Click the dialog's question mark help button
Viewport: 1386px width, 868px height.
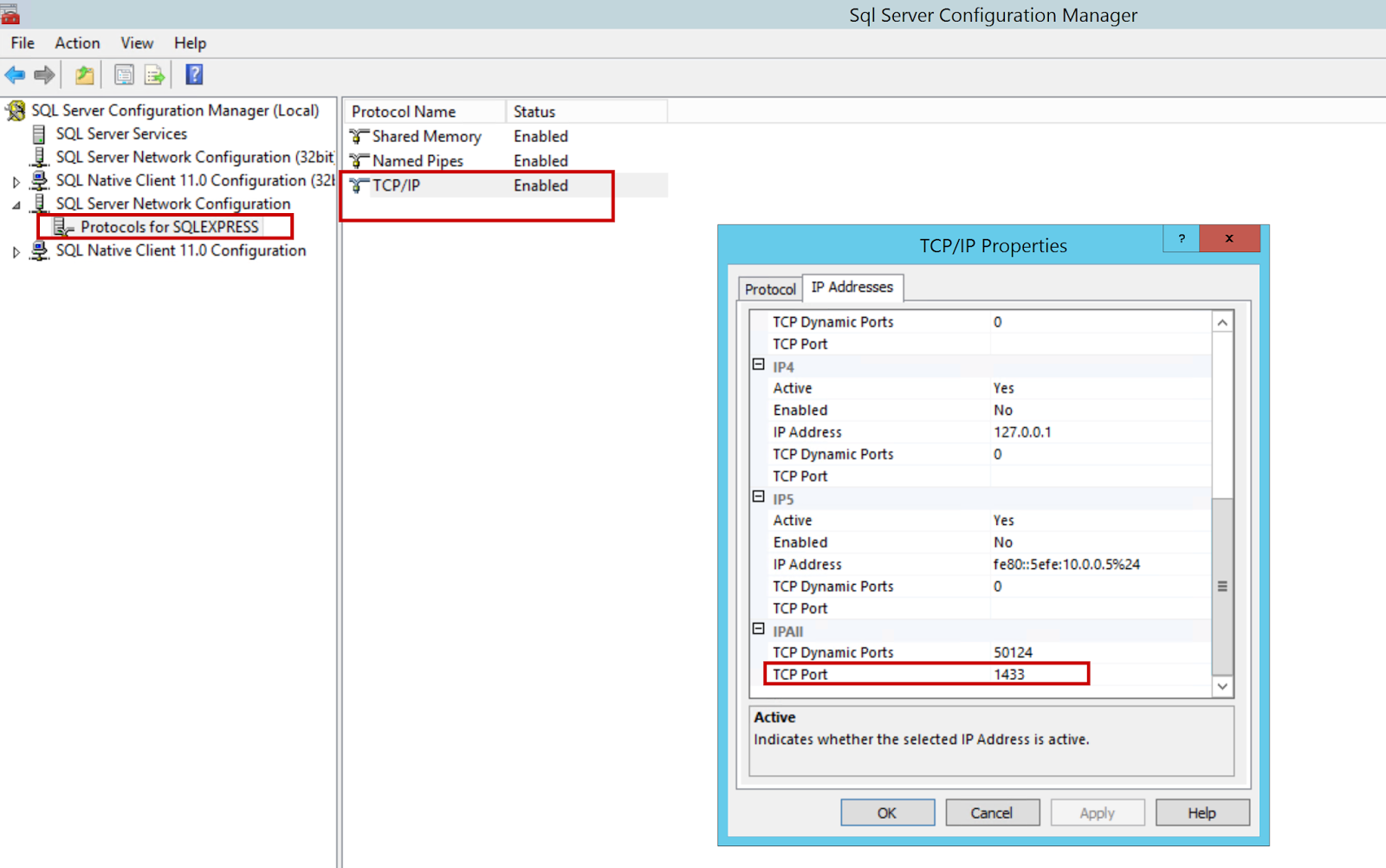[1182, 238]
